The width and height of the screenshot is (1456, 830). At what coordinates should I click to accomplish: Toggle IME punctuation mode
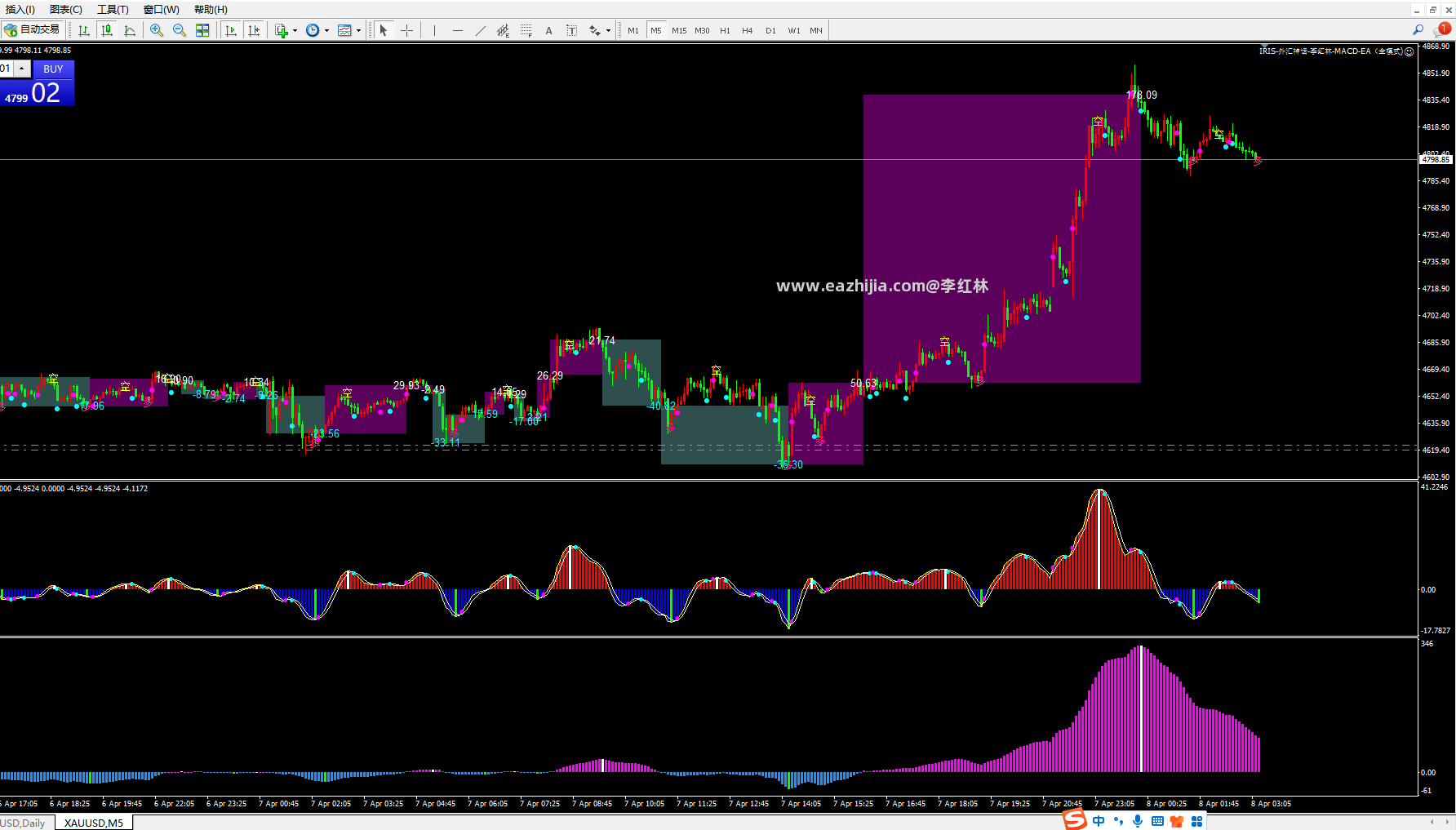pos(1118,821)
